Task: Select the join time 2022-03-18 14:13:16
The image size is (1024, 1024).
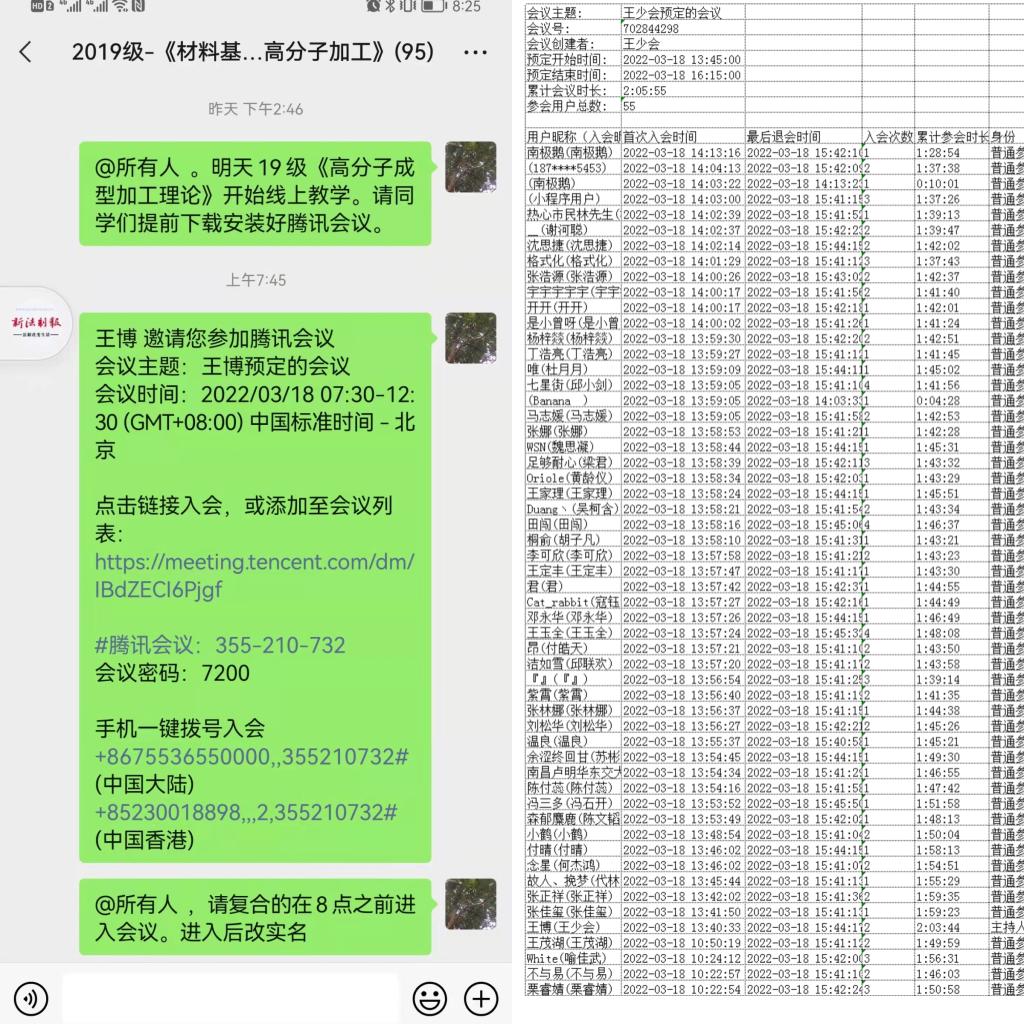Action: pyautogui.click(x=682, y=152)
